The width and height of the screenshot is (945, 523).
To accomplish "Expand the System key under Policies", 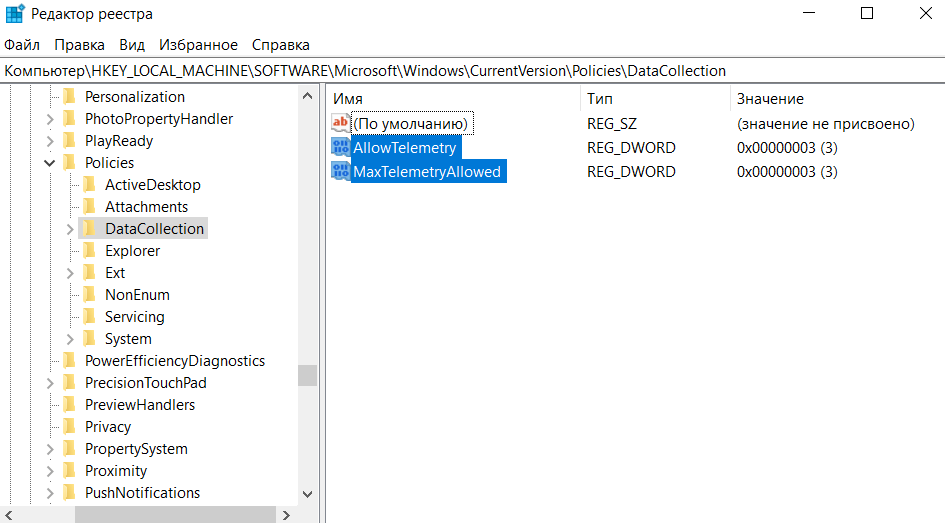I will [70, 339].
